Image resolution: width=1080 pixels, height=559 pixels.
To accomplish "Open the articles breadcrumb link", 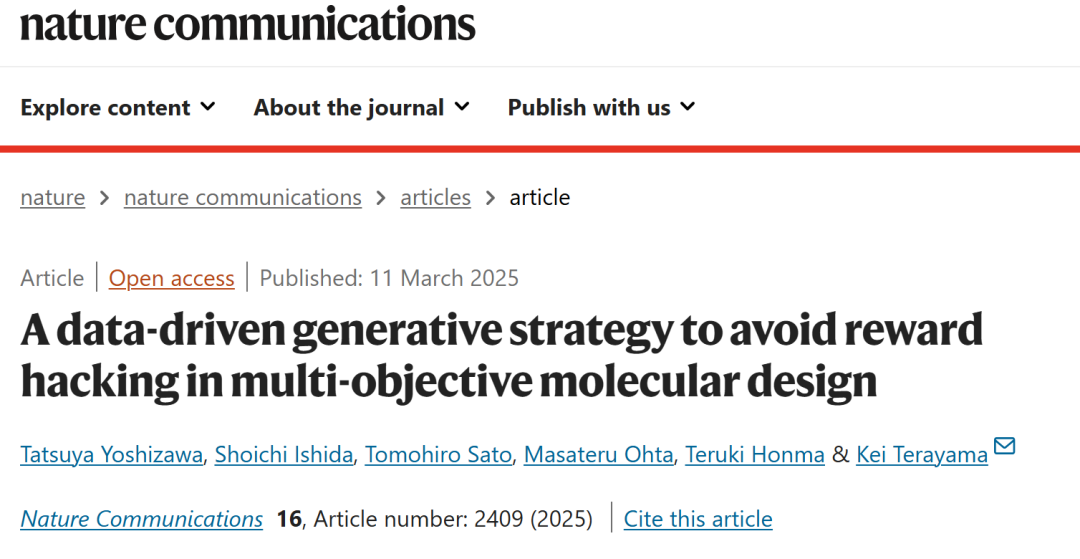I will click(x=435, y=197).
